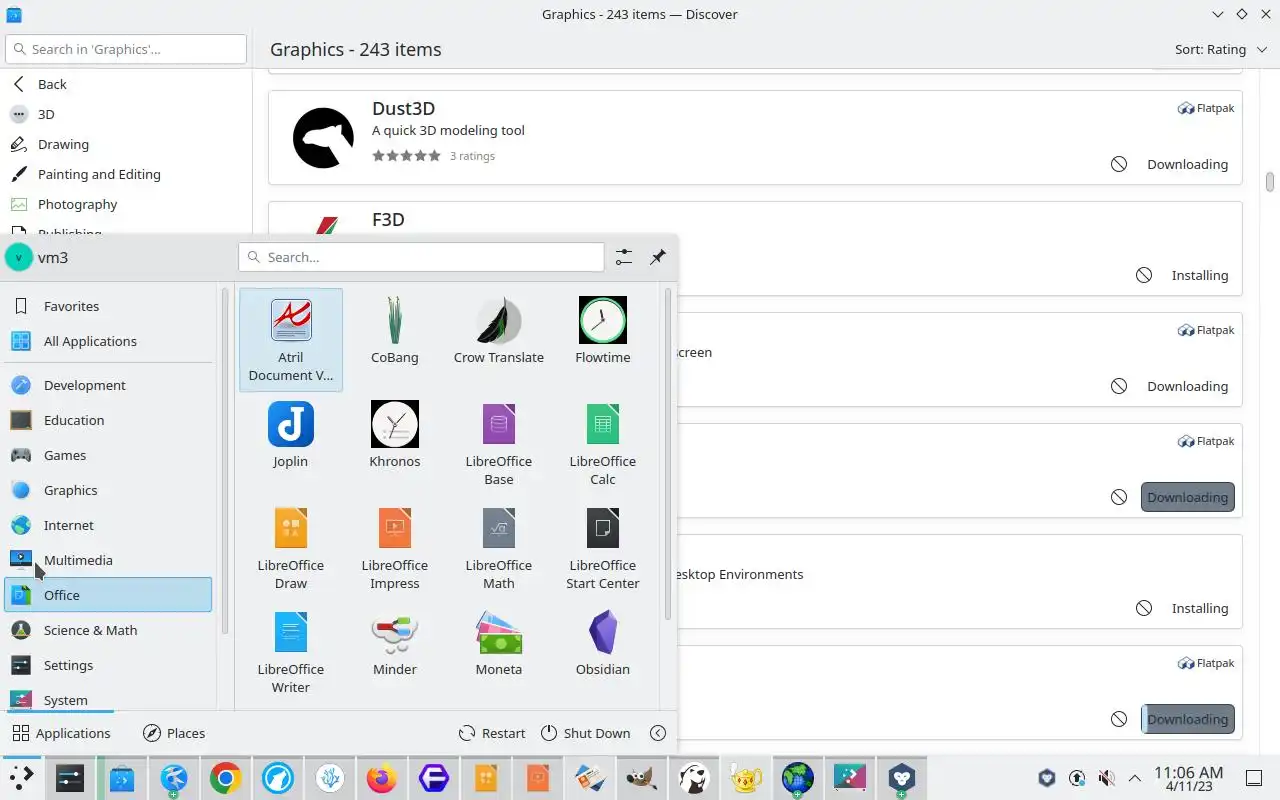Open the clock showing 11:06 AM
The width and height of the screenshot is (1280, 800).
[1188, 778]
